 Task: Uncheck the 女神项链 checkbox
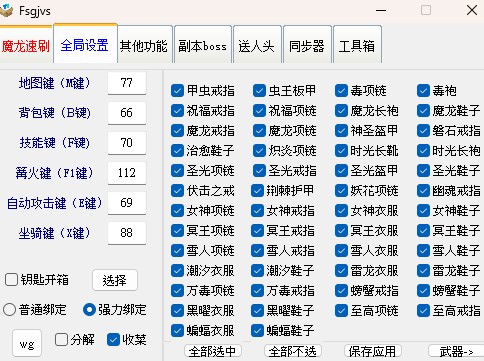(177, 211)
